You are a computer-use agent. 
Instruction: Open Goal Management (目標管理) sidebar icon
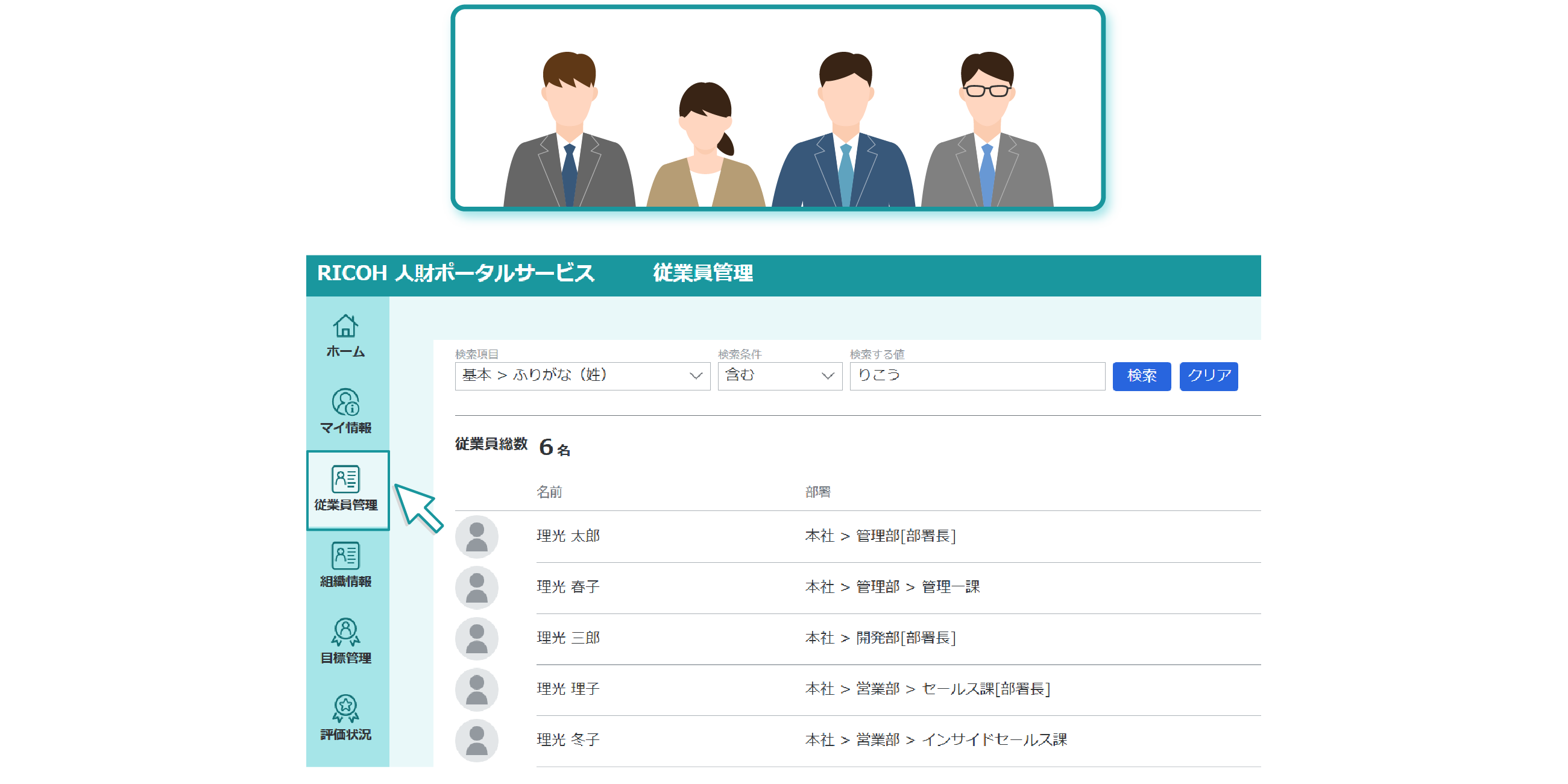point(345,641)
